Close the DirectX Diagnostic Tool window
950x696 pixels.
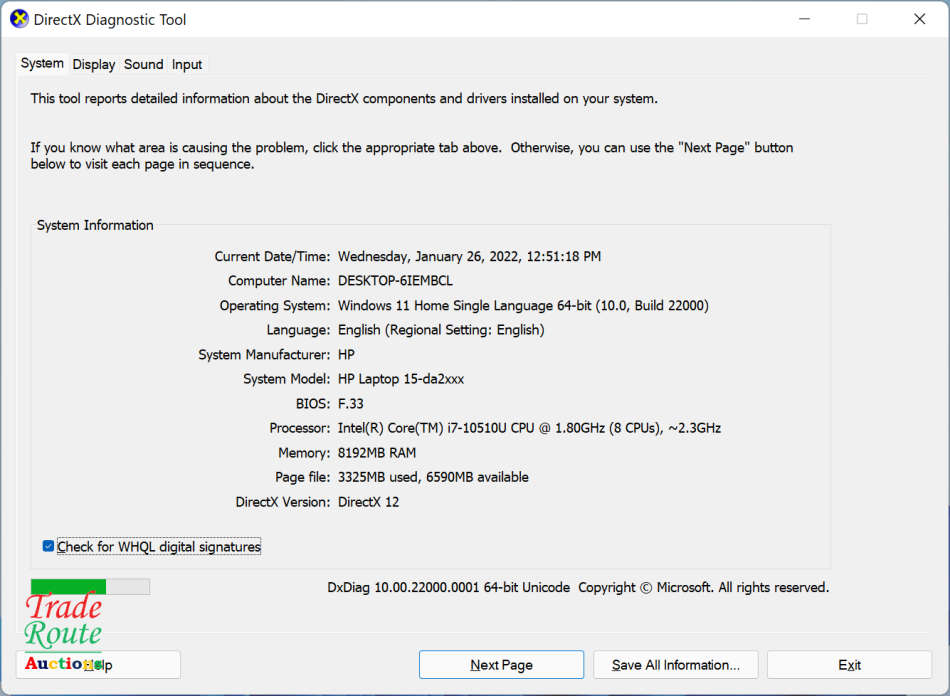click(919, 19)
